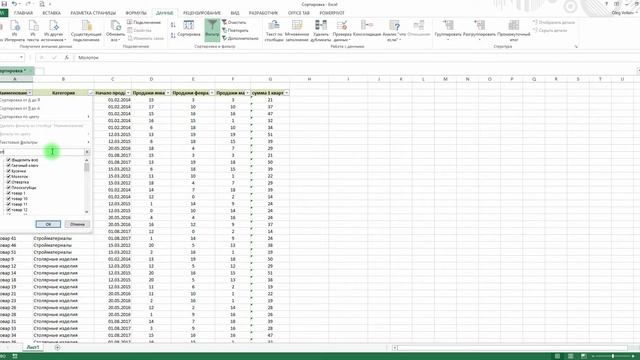
Task: Open the Лист1 sheet tab
Action: pos(33,347)
